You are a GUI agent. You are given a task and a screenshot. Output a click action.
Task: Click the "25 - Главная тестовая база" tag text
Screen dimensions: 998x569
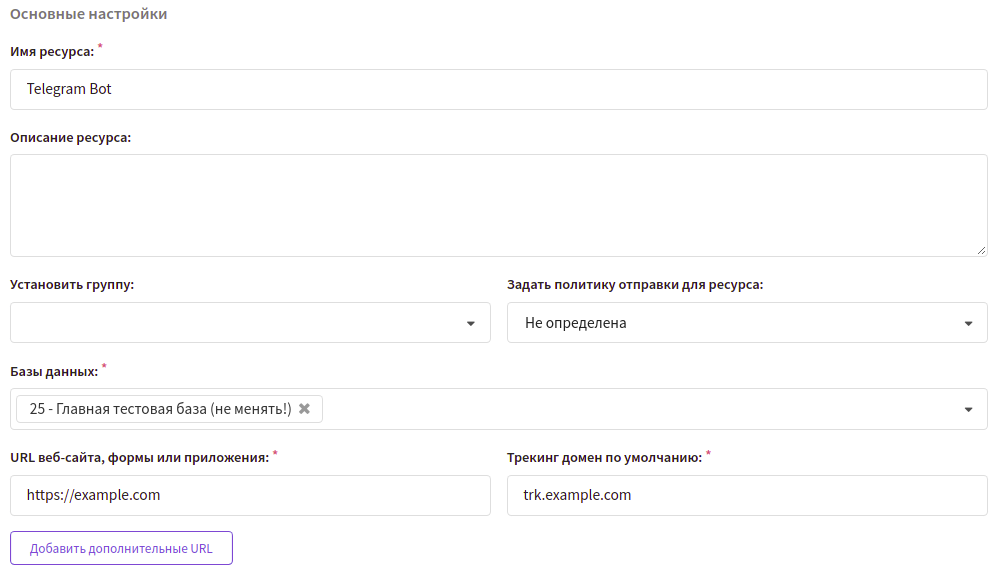(x=160, y=409)
